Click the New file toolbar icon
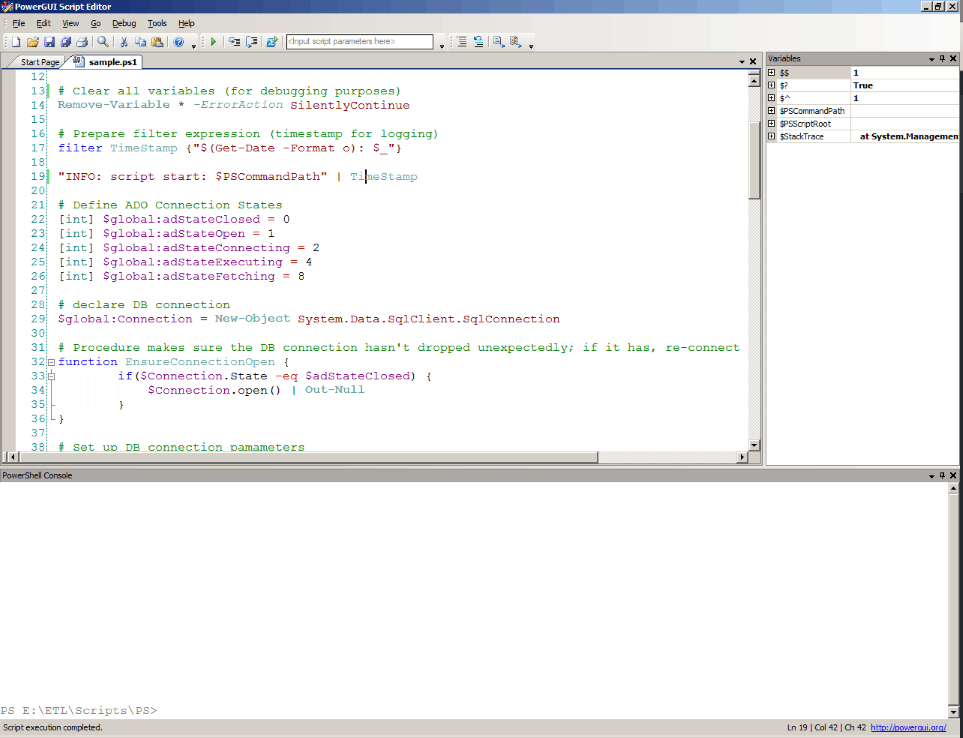Screen dimensions: 963x738 16,42
